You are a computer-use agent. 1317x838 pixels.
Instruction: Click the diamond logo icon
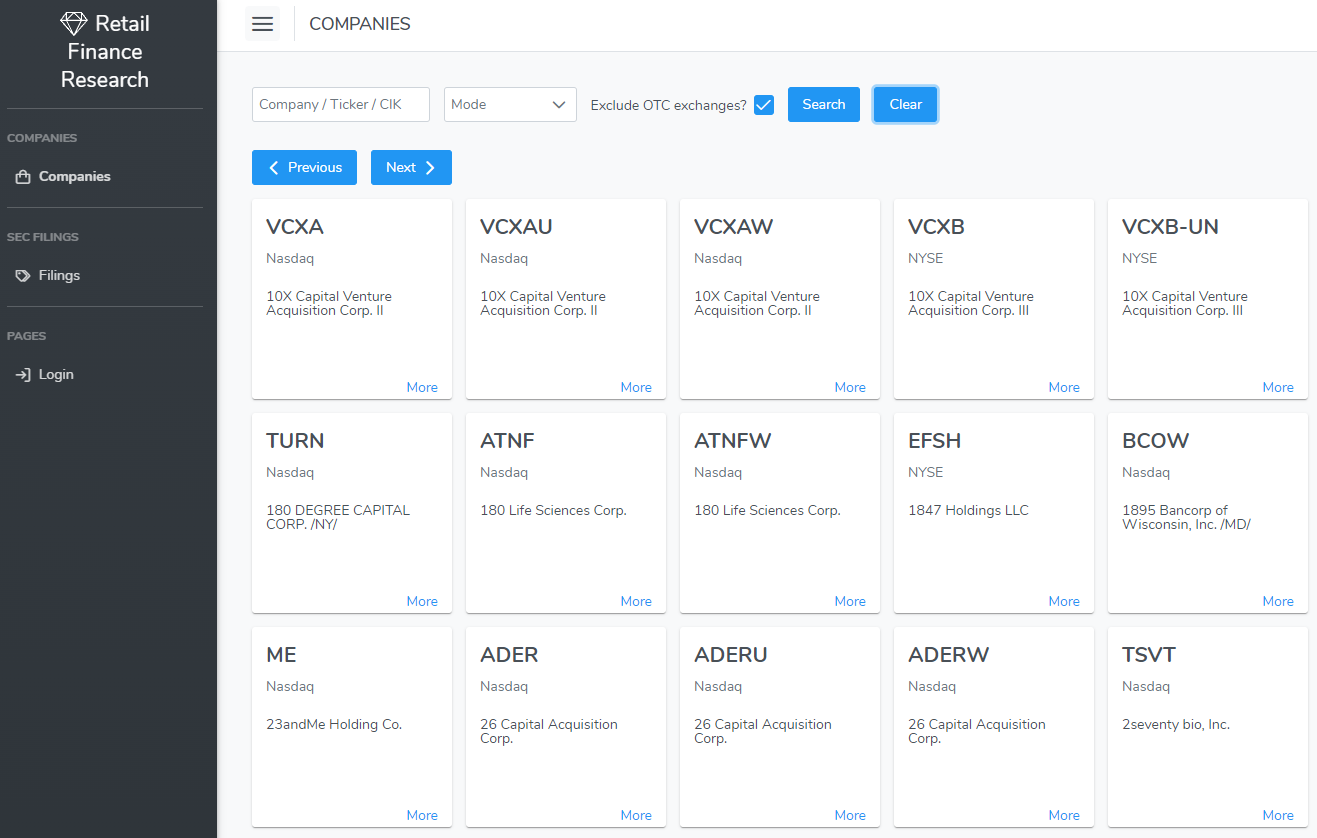pyautogui.click(x=74, y=24)
